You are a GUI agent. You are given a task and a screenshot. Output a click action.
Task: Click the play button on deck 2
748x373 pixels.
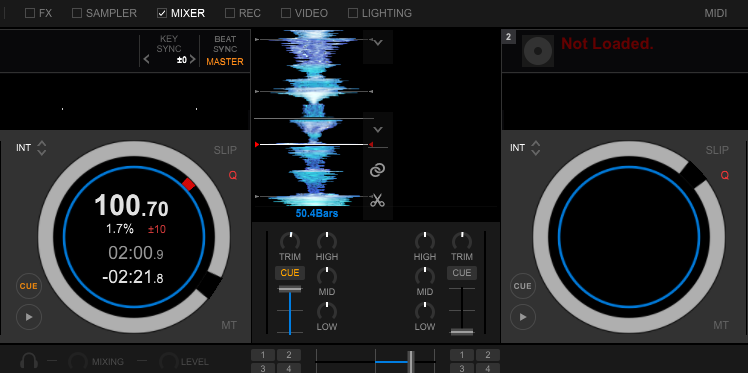coord(523,317)
